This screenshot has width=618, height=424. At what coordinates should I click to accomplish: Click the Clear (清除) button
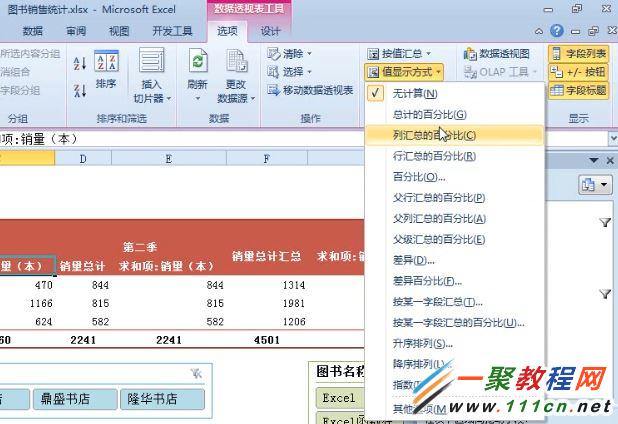[289, 54]
